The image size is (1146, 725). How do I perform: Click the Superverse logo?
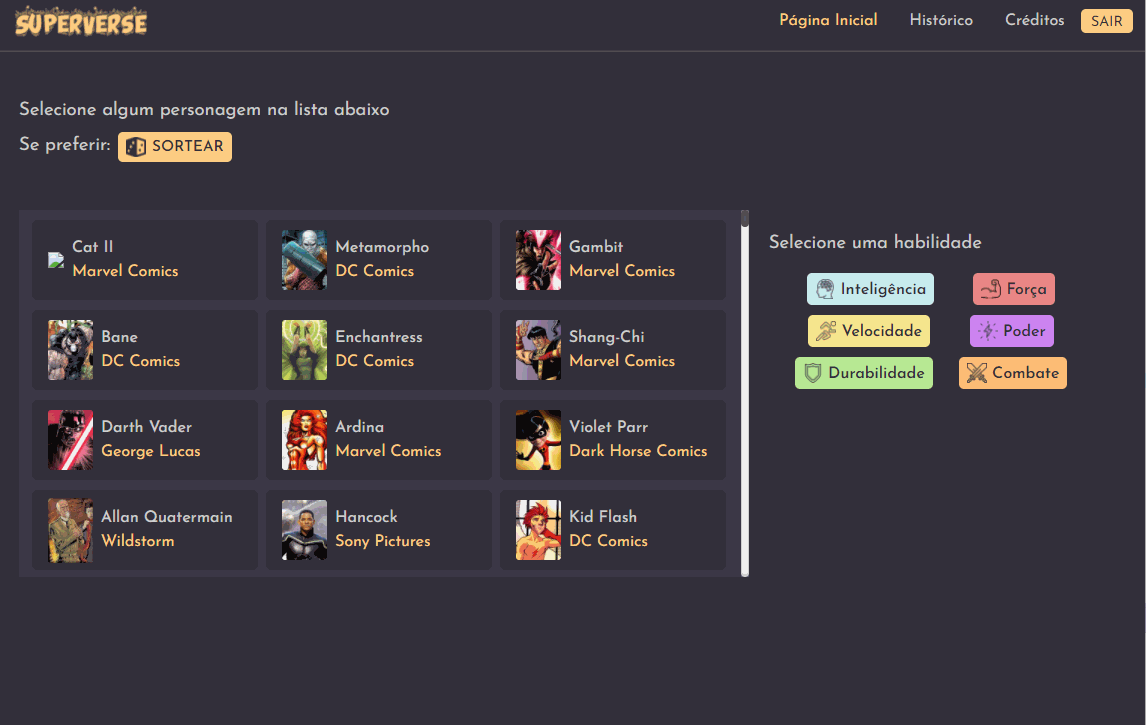click(81, 22)
